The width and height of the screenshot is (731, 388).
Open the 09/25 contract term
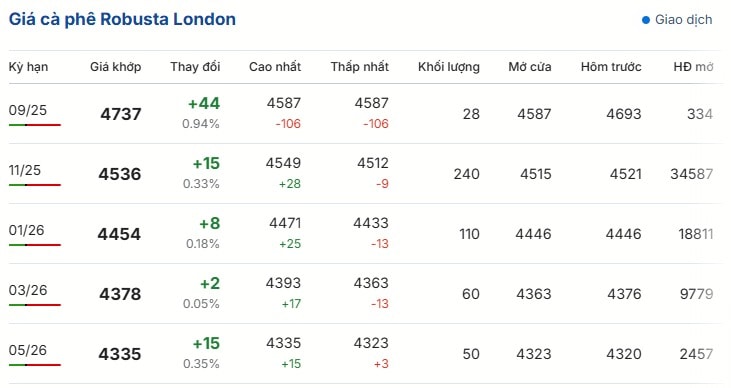pos(28,110)
